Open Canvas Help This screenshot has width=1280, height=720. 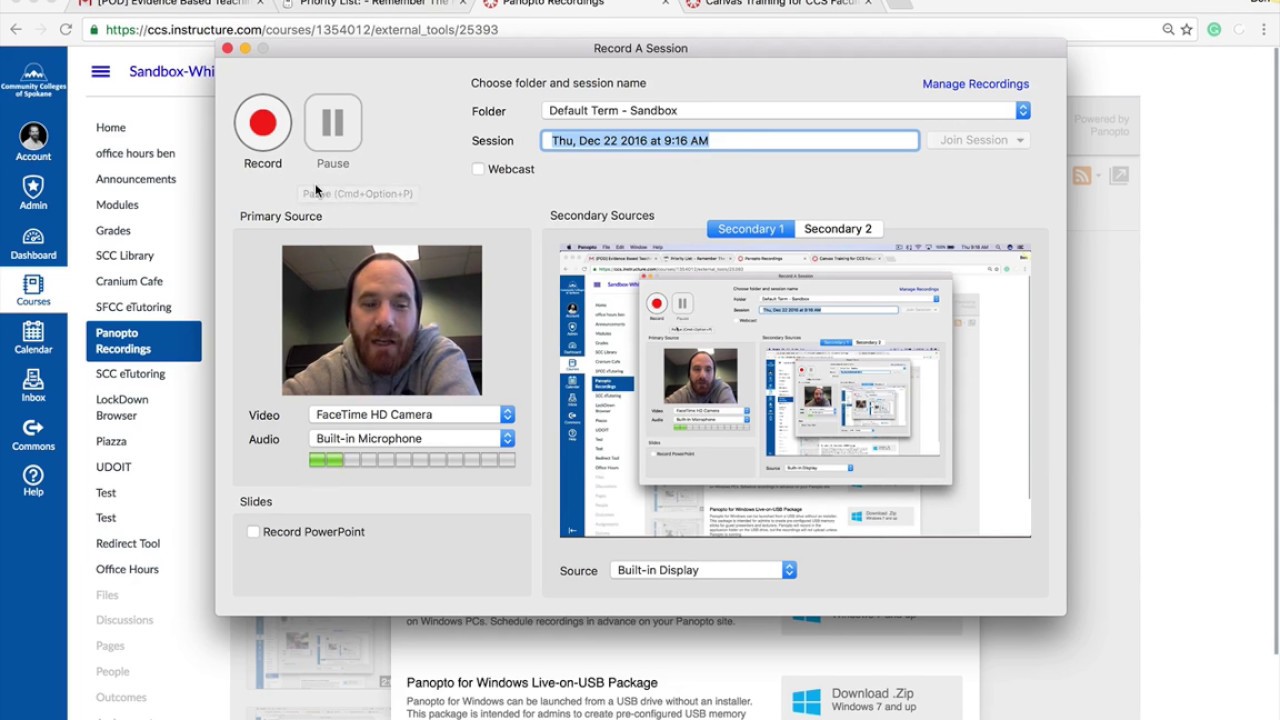tap(33, 481)
